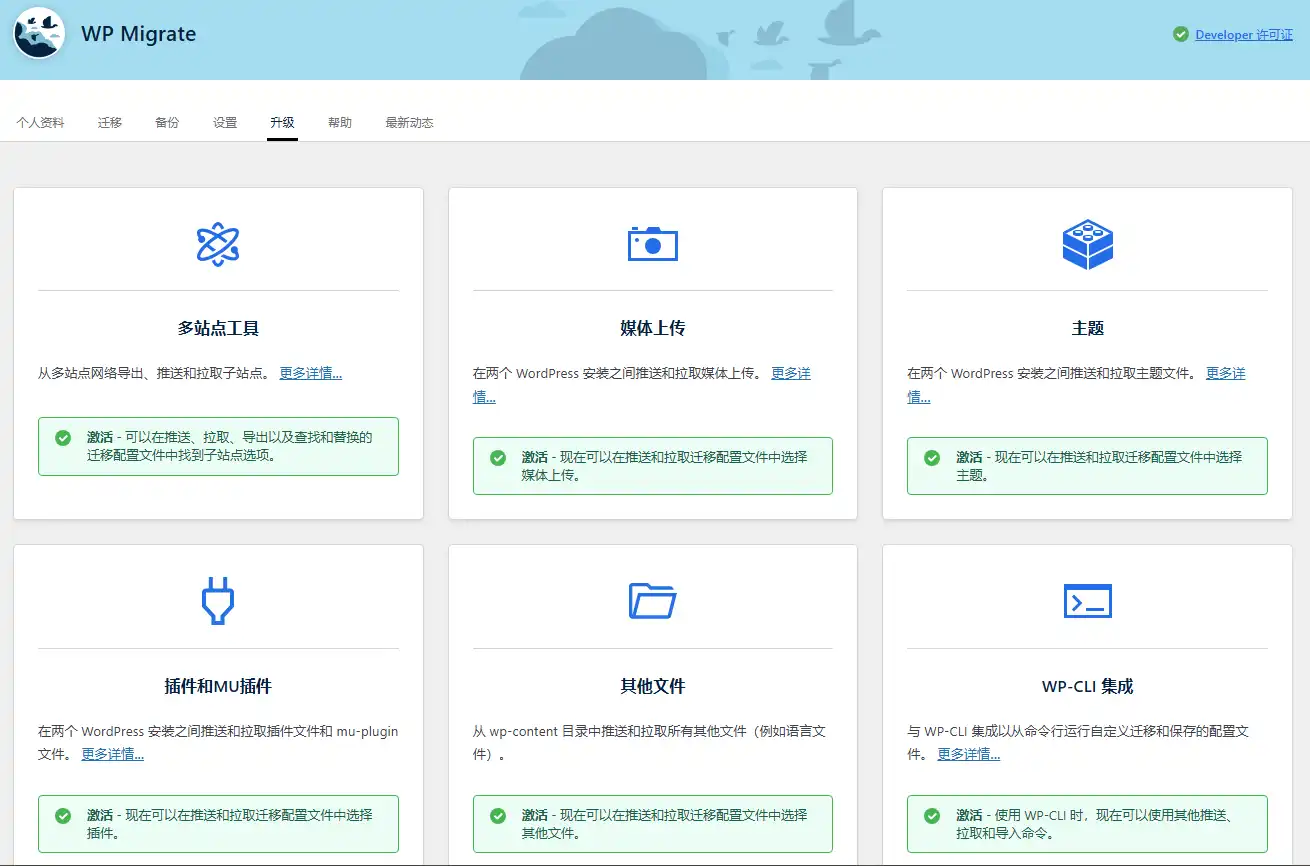
Task: Go to the 设置 tab
Action: coord(224,122)
